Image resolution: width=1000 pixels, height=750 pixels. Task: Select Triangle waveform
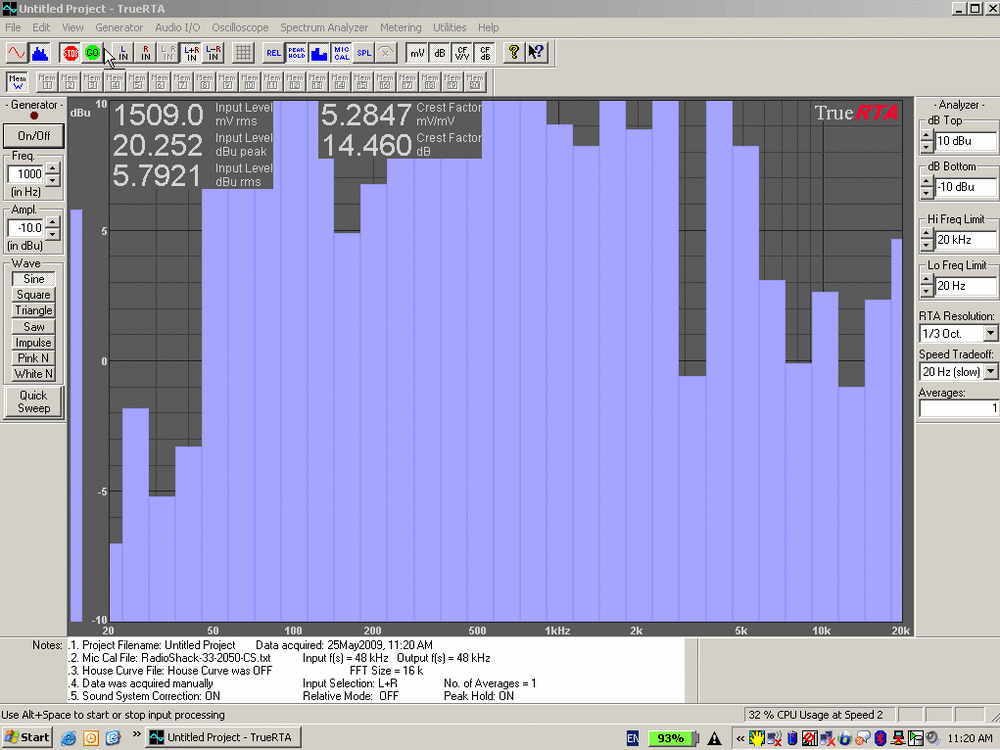(34, 311)
